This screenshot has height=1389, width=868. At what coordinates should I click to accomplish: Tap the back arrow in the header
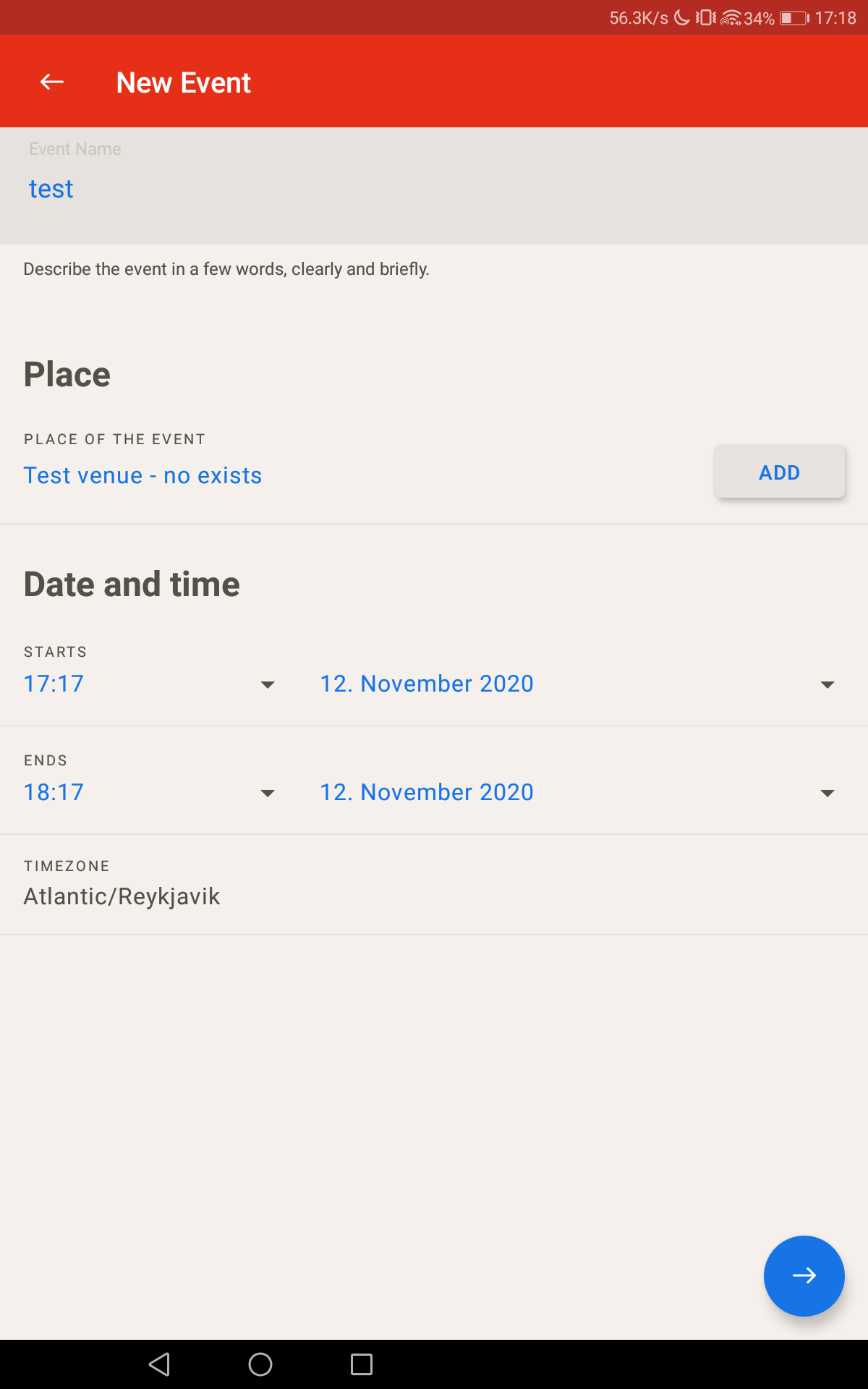tap(52, 82)
